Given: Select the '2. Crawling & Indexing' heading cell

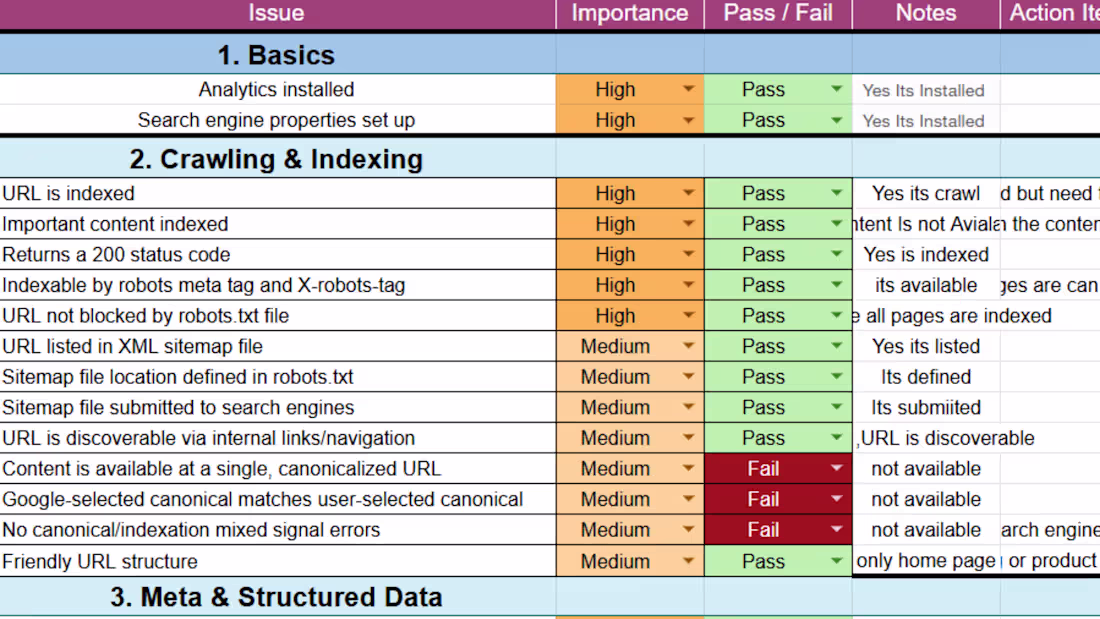Looking at the screenshot, I should [276, 159].
